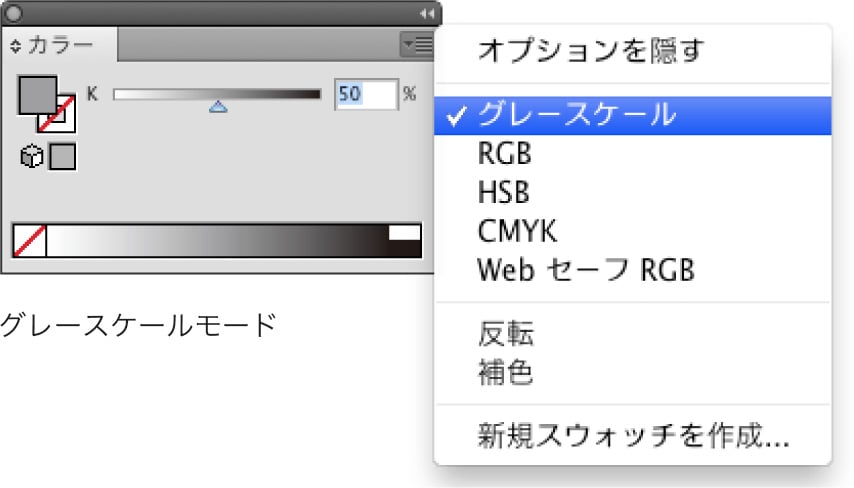Select the カラー panel tab
Screen dimensions: 854x488
coord(61,46)
